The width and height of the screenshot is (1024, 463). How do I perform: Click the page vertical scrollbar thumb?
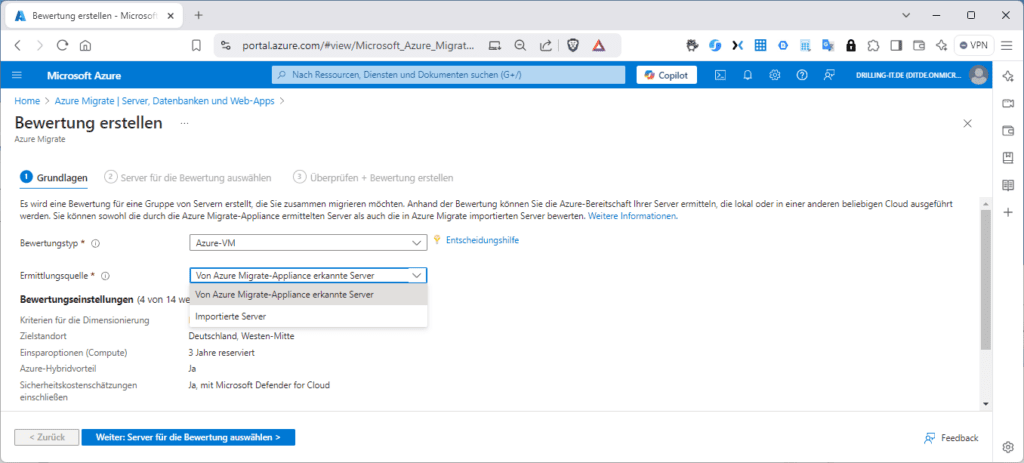point(985,281)
